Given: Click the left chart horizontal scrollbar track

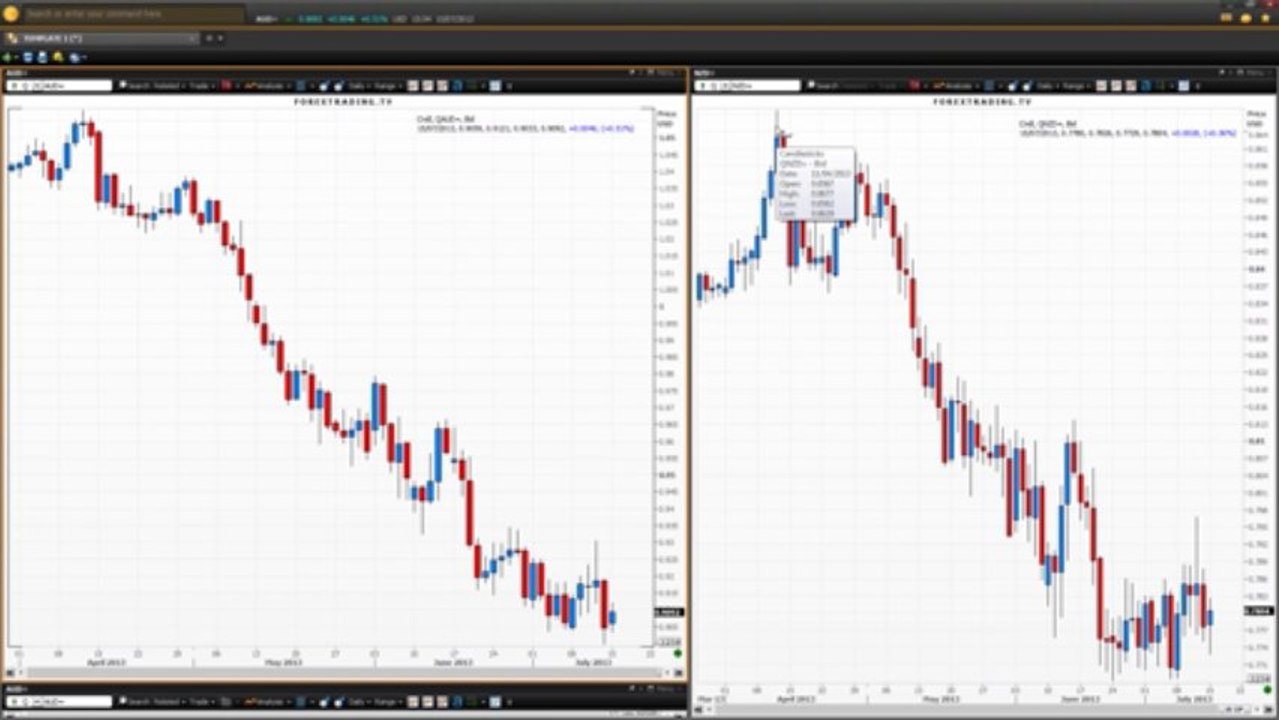Looking at the screenshot, I should point(343,673).
